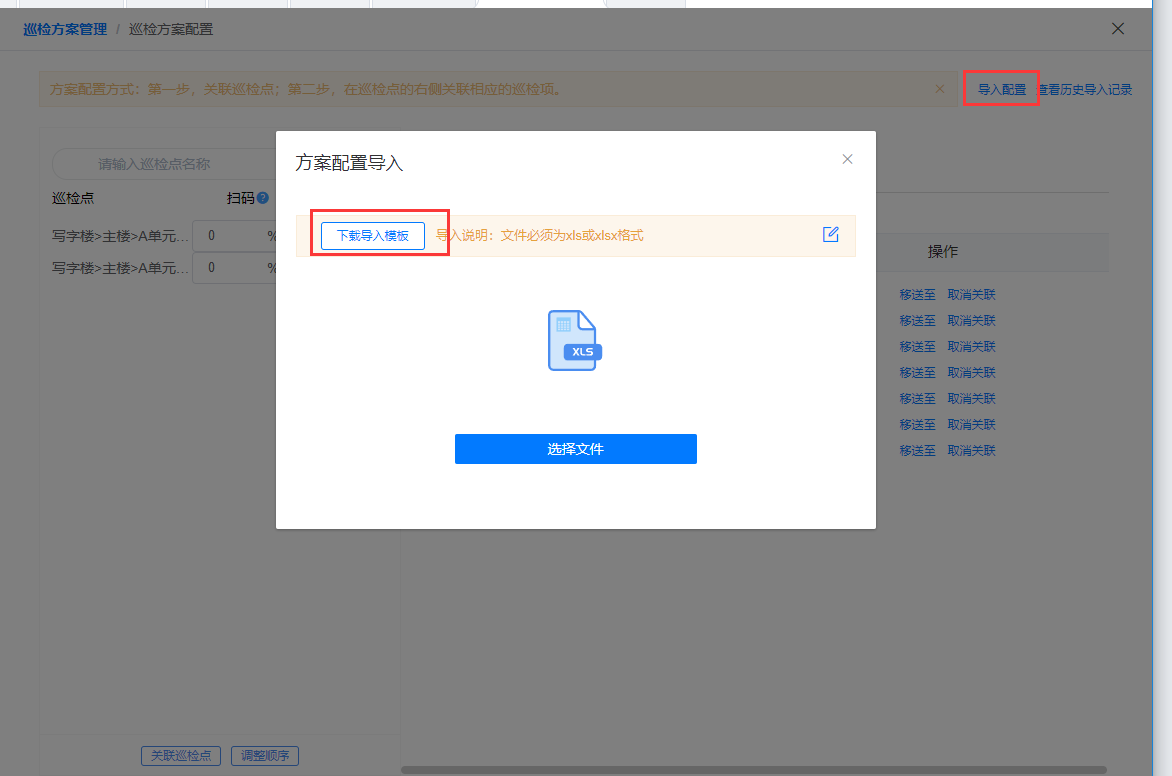Click the XLS file icon
Viewport: 1172px width, 776px height.
575,341
